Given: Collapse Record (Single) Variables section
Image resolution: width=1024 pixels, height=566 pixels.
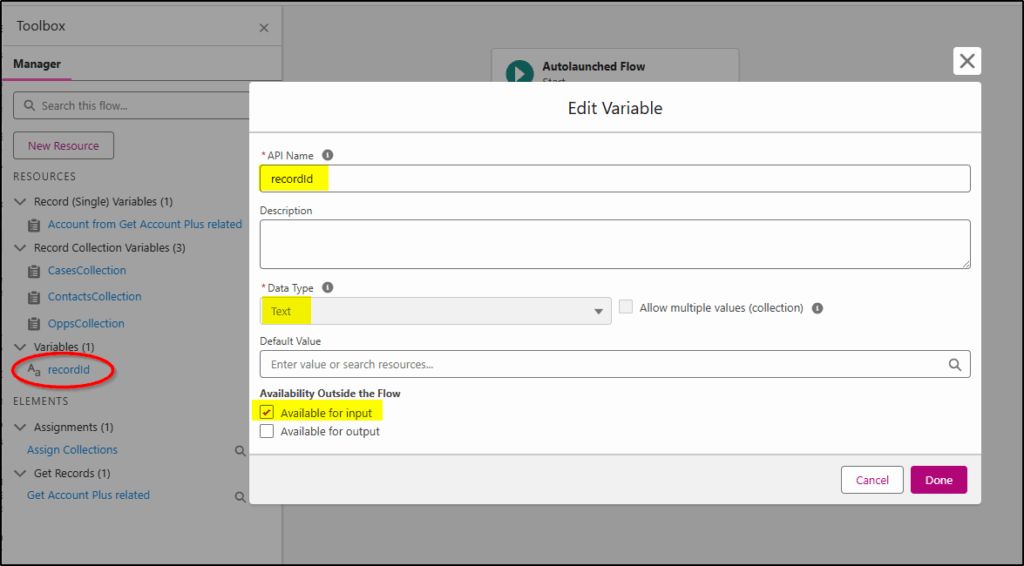Looking at the screenshot, I should (x=20, y=202).
